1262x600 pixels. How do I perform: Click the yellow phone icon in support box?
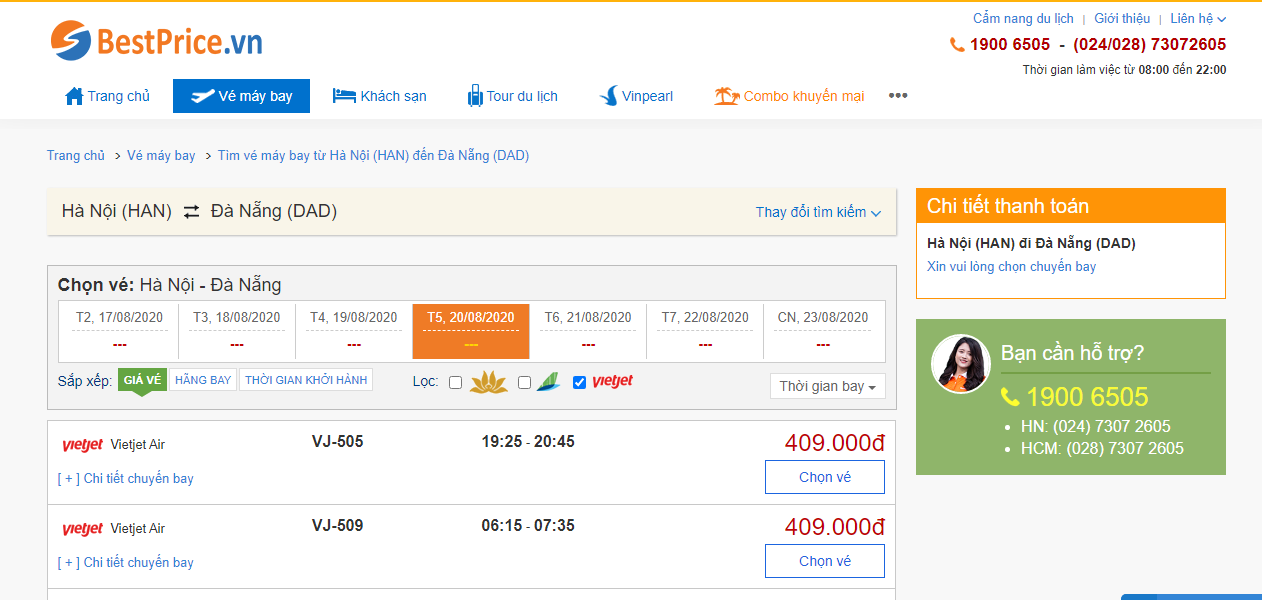(1010, 397)
